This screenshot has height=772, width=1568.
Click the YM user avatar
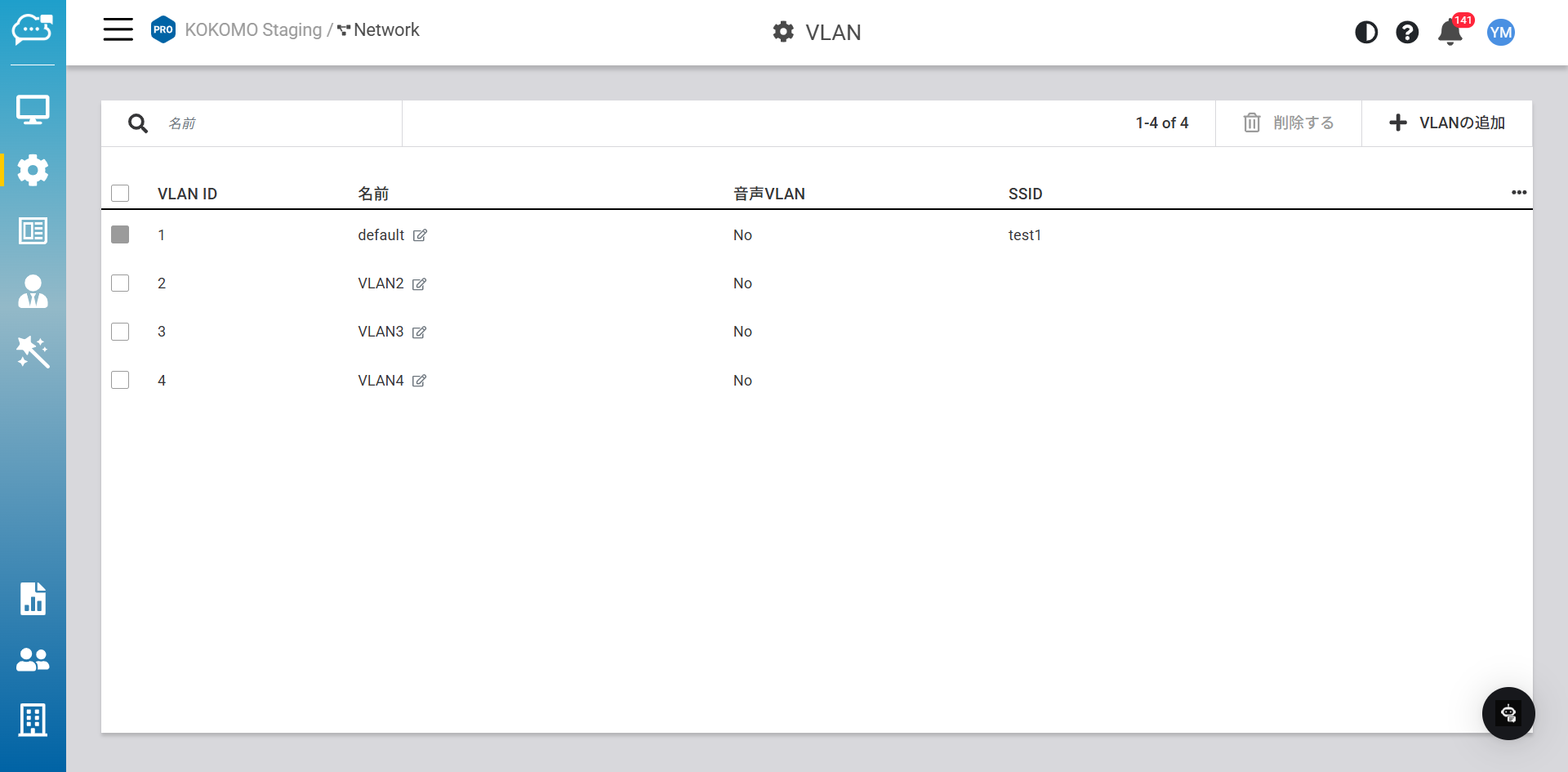(1501, 33)
